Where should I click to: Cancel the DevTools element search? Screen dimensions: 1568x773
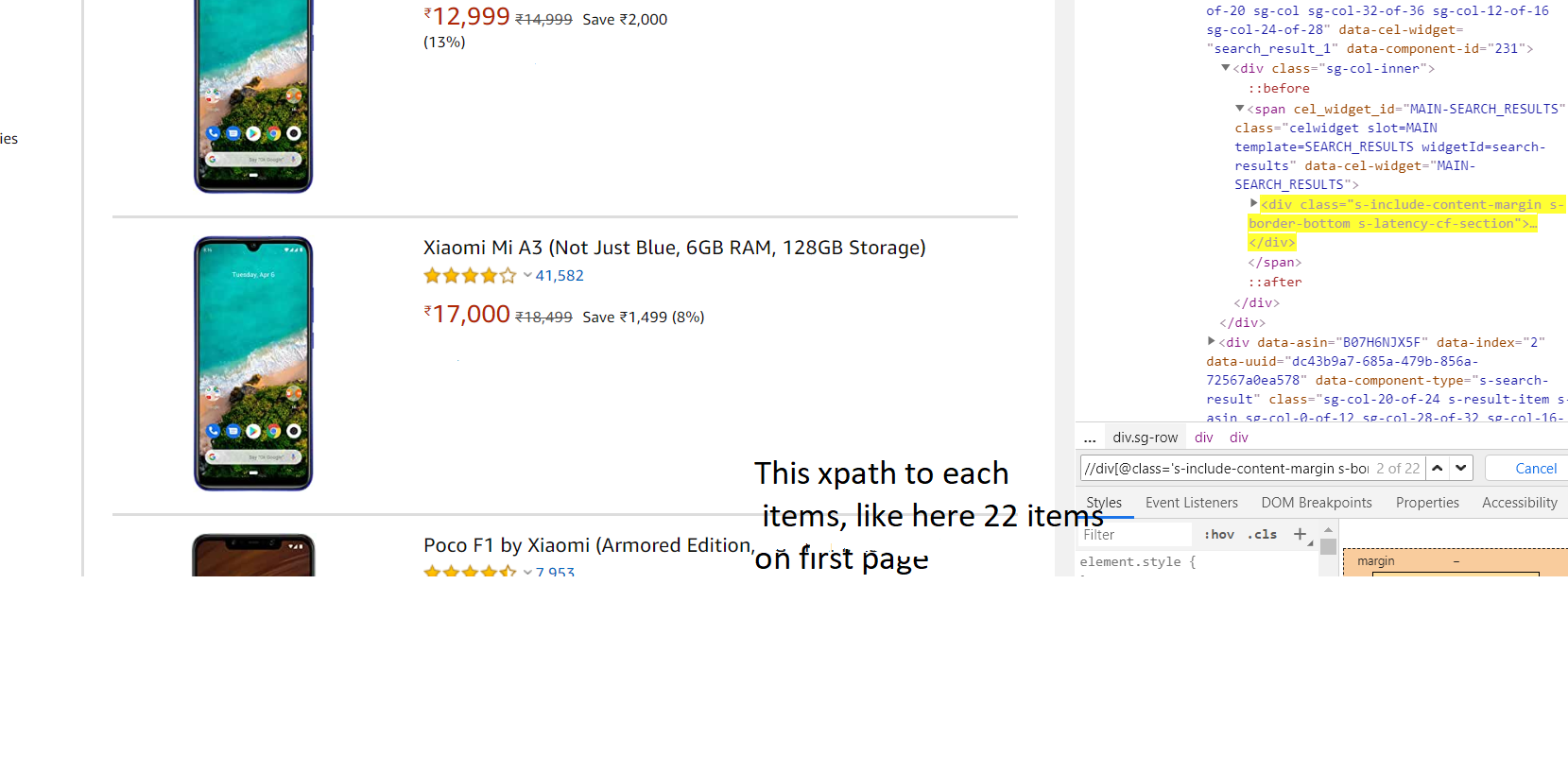1535,468
